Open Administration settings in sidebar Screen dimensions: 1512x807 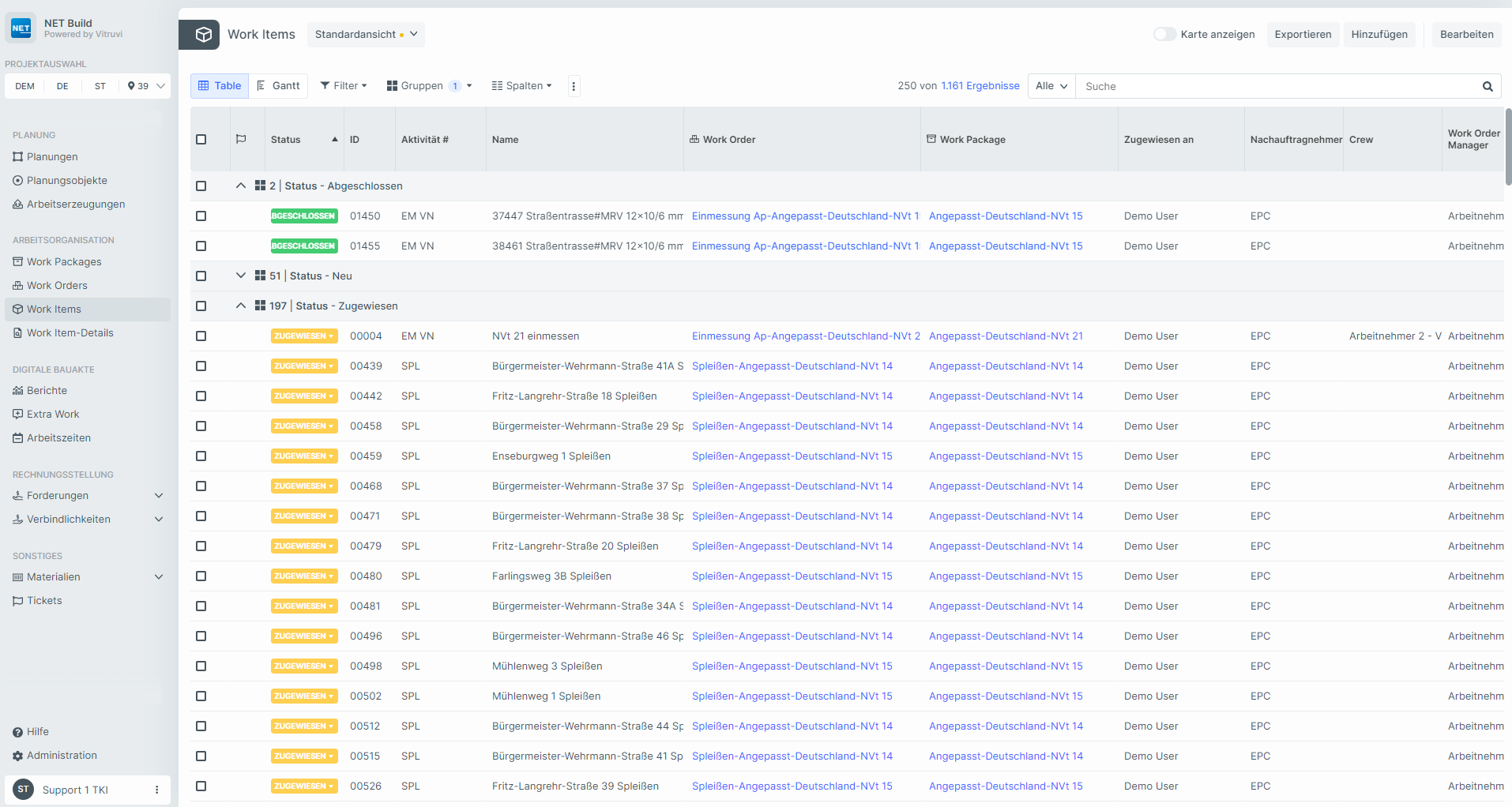pyautogui.click(x=62, y=756)
